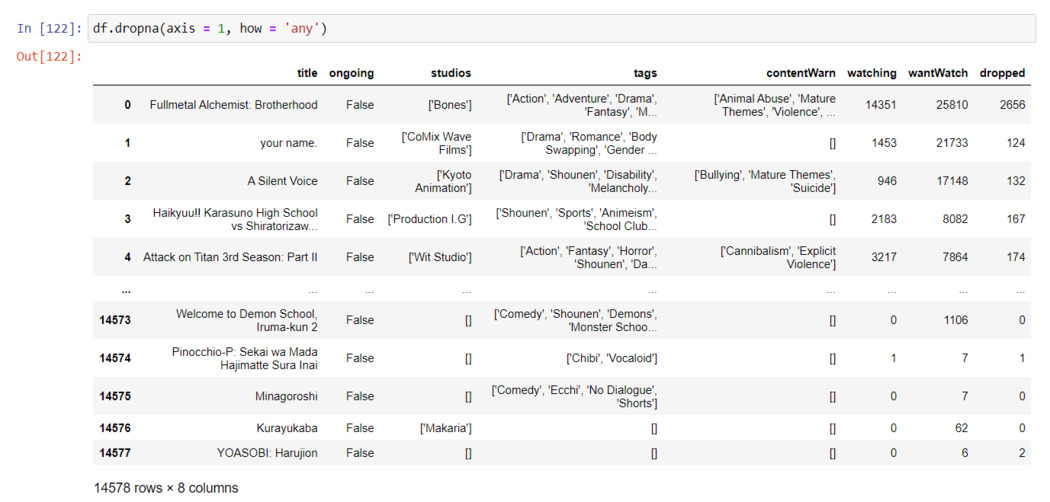Click tags cell with 'Ecchi', 'No Dialogue'
The width and height of the screenshot is (1050, 502).
coord(575,396)
